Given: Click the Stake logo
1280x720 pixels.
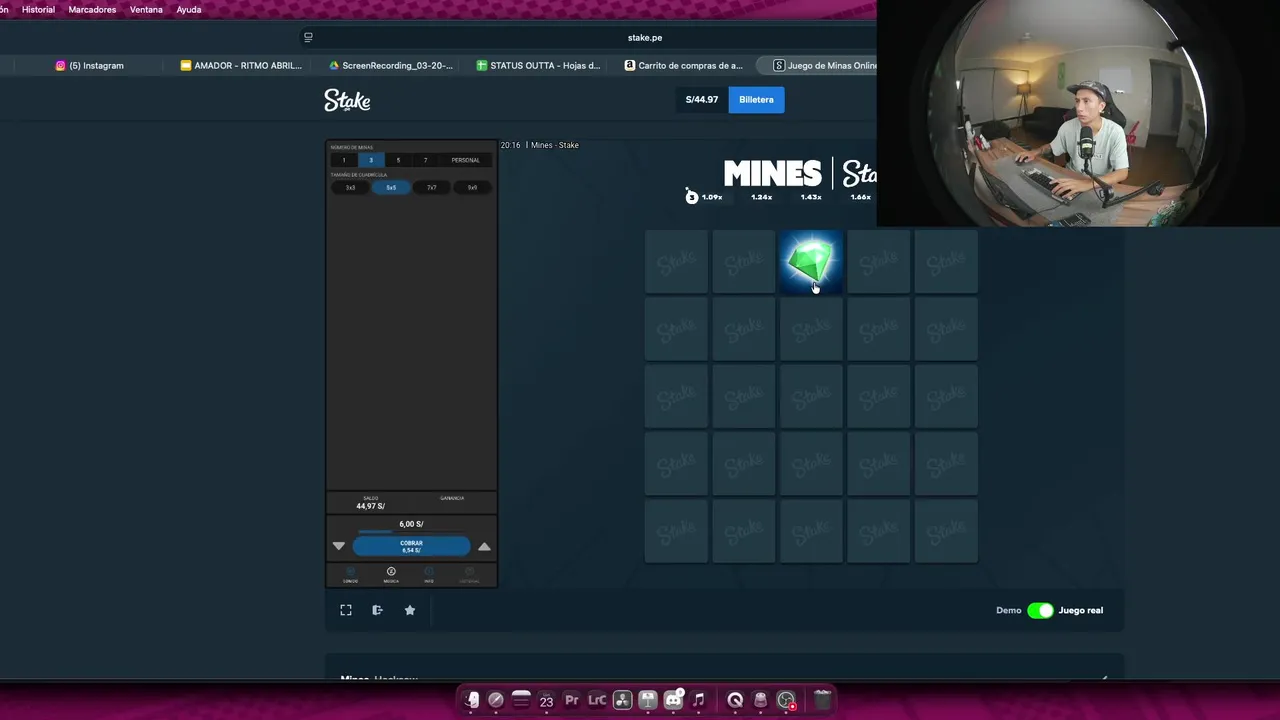Looking at the screenshot, I should click(347, 100).
